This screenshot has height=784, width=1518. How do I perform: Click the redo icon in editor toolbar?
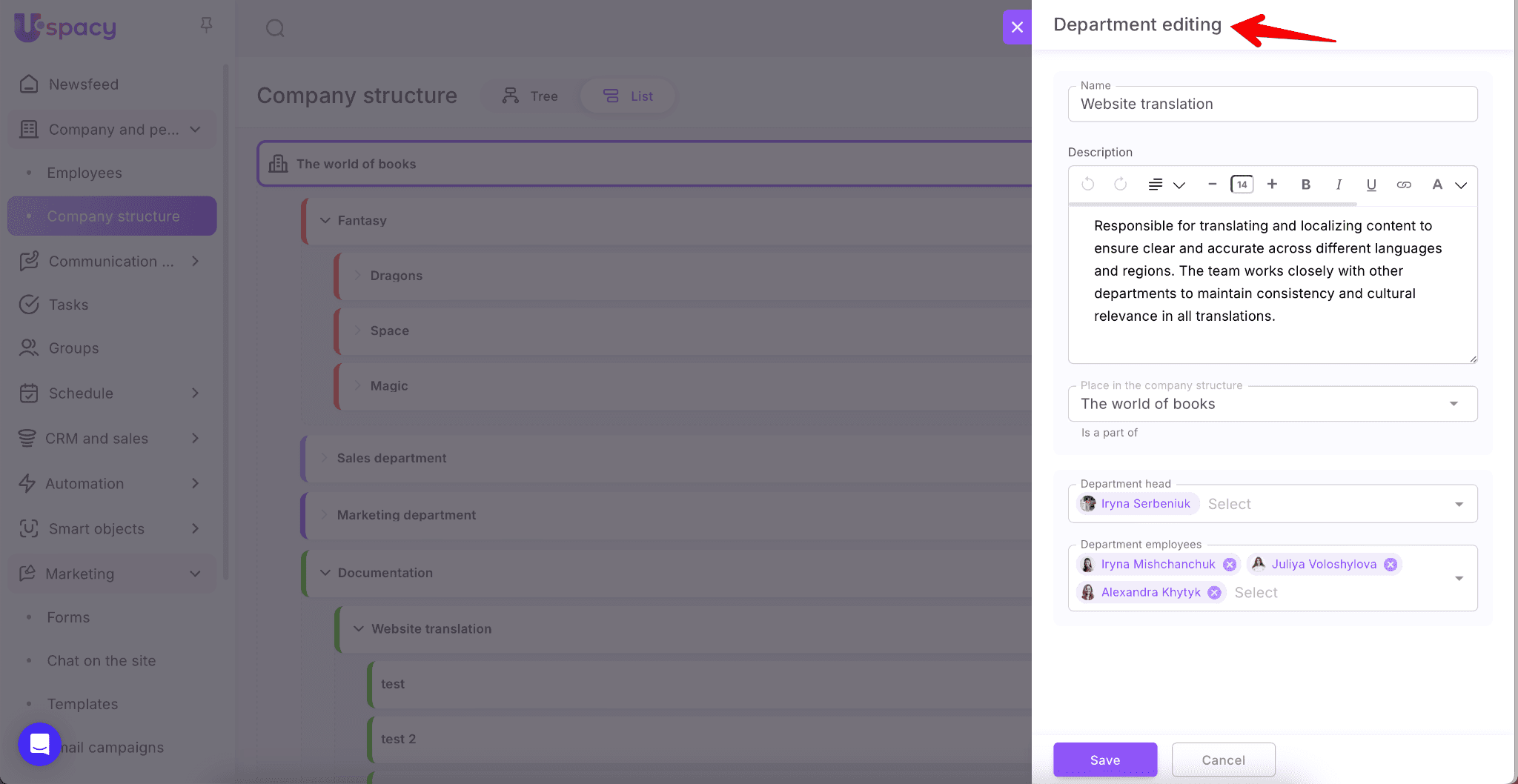1121,184
